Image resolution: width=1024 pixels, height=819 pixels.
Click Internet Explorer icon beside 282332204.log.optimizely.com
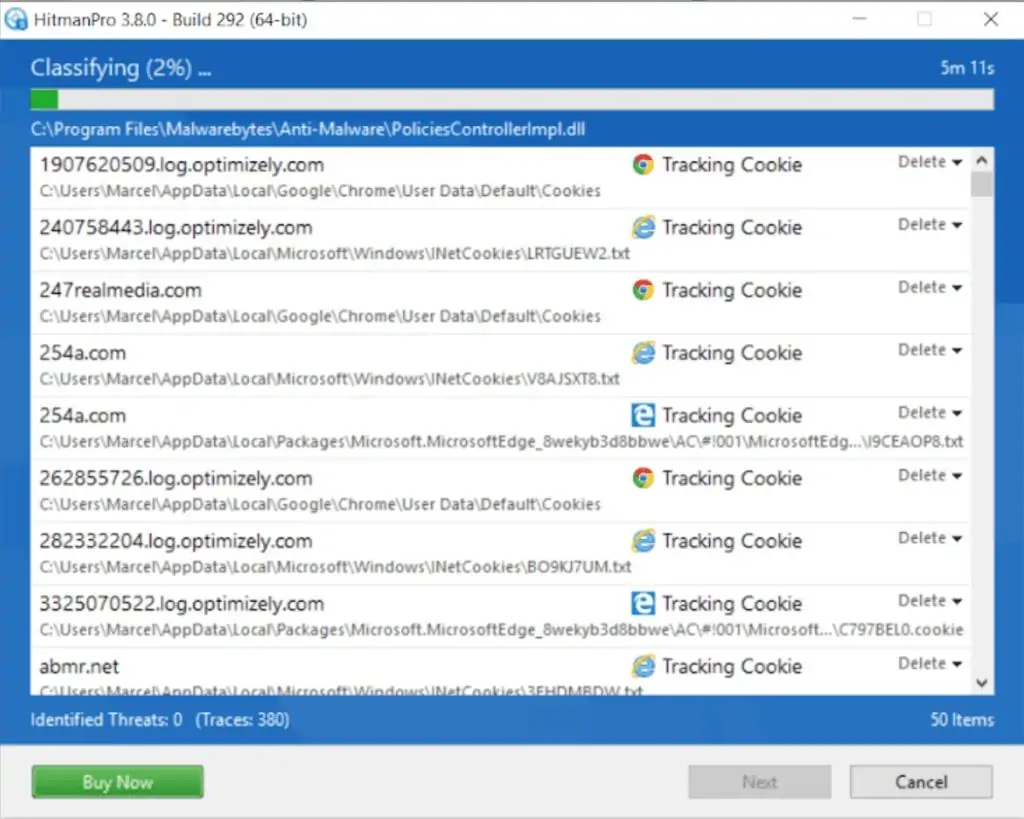pyautogui.click(x=643, y=541)
